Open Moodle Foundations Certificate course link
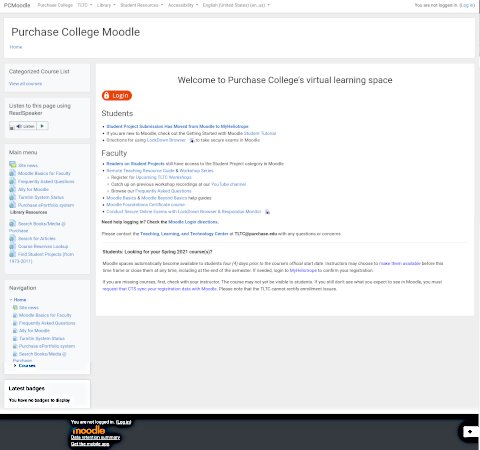The width and height of the screenshot is (480, 450). click(145, 205)
